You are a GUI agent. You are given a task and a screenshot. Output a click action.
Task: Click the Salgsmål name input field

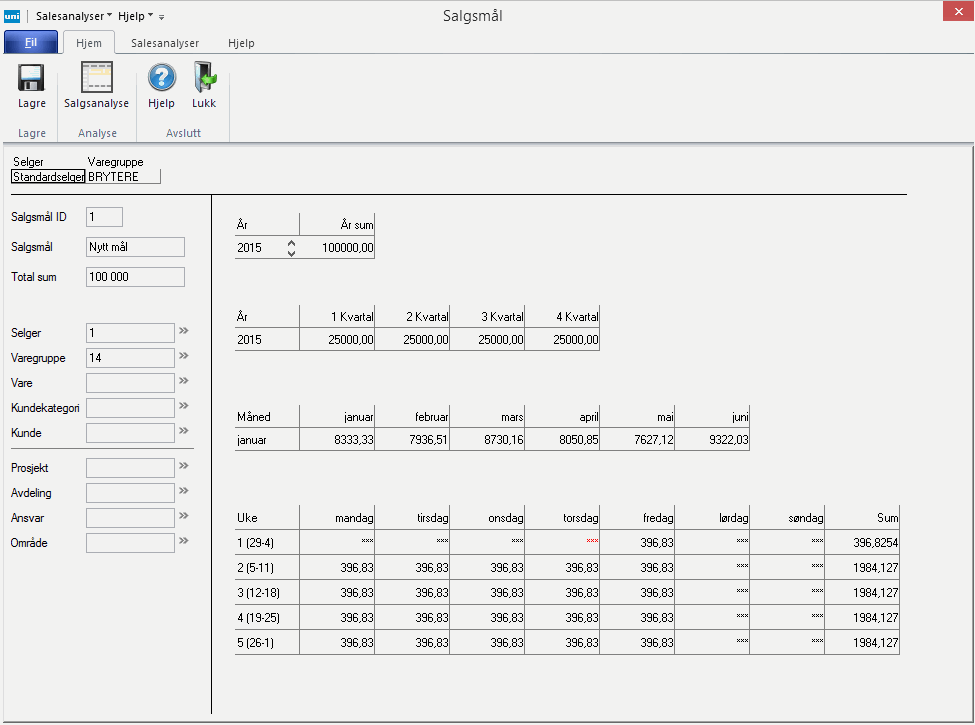135,247
